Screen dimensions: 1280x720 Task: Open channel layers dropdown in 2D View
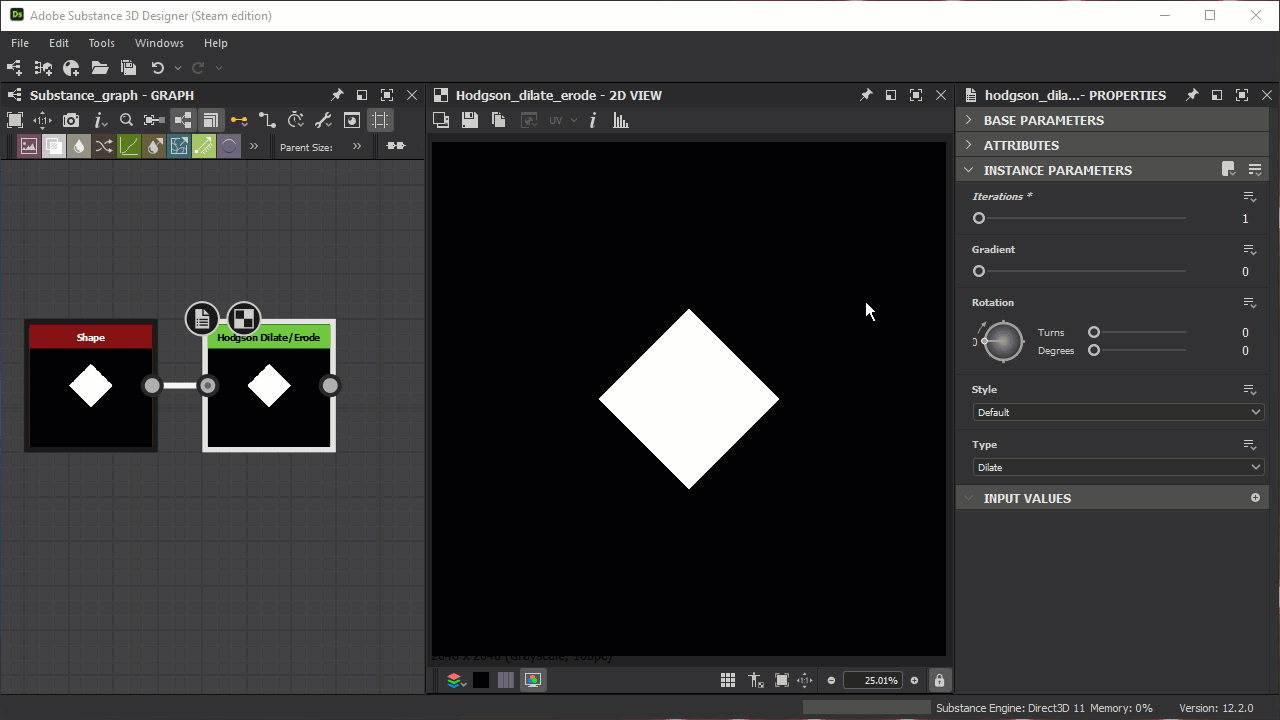click(x=456, y=680)
